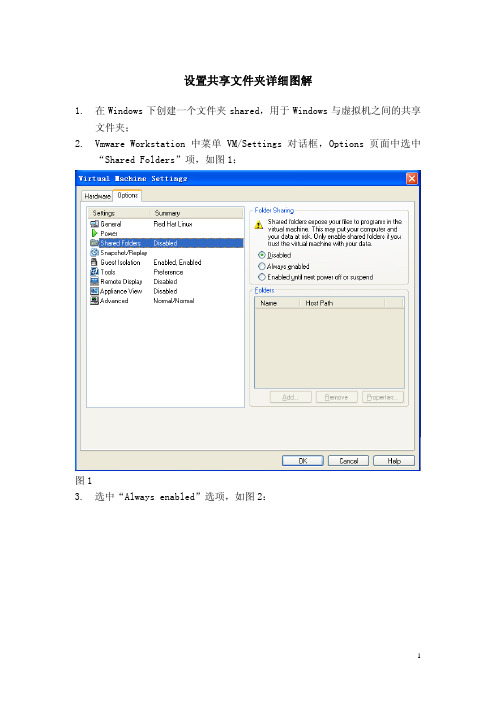Image resolution: width=496 pixels, height=702 pixels.
Task: Select the Always enabled radio option
Action: pyautogui.click(x=262, y=266)
